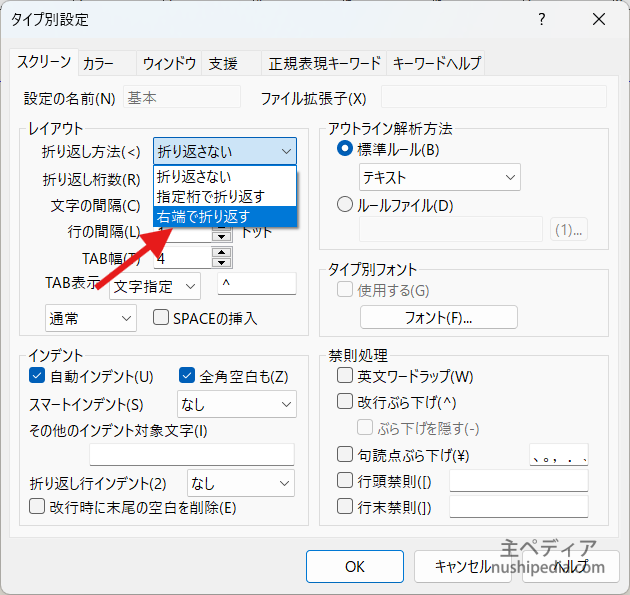Image resolution: width=630 pixels, height=595 pixels.
Task: Switch to the カラー tab
Action: pos(98,64)
